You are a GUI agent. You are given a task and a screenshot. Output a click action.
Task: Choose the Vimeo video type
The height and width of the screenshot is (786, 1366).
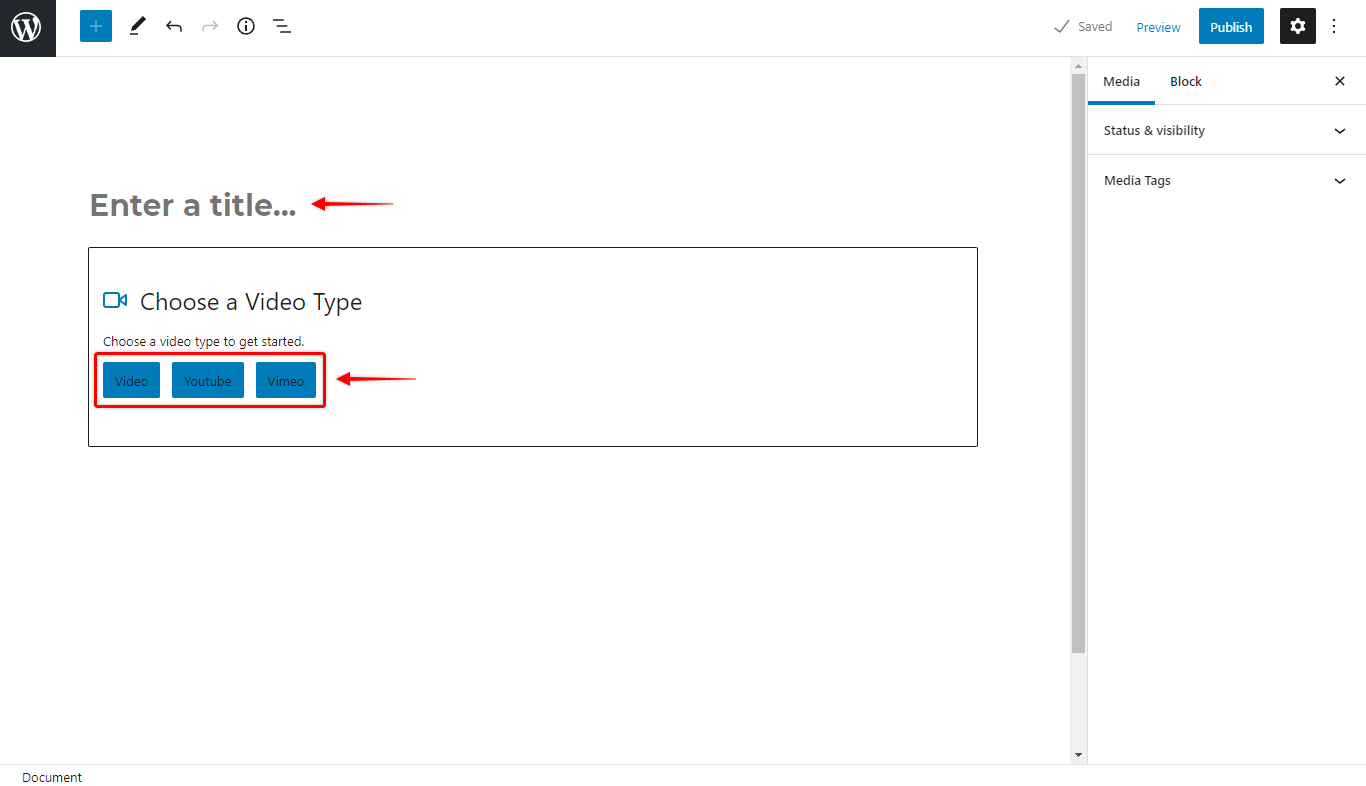click(286, 380)
